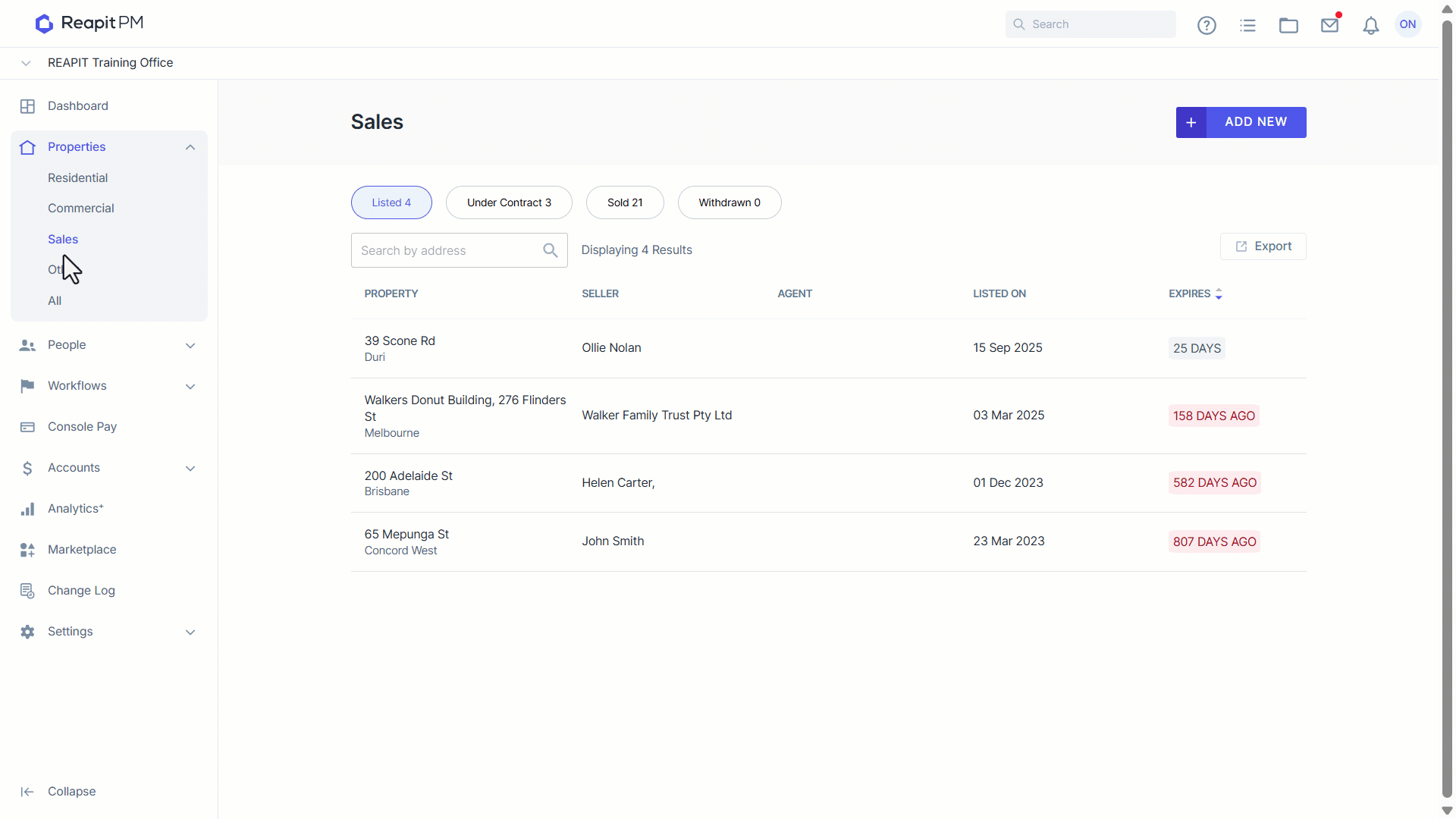Click the Reapit PM logo
This screenshot has width=1456, height=819.
pyautogui.click(x=89, y=24)
